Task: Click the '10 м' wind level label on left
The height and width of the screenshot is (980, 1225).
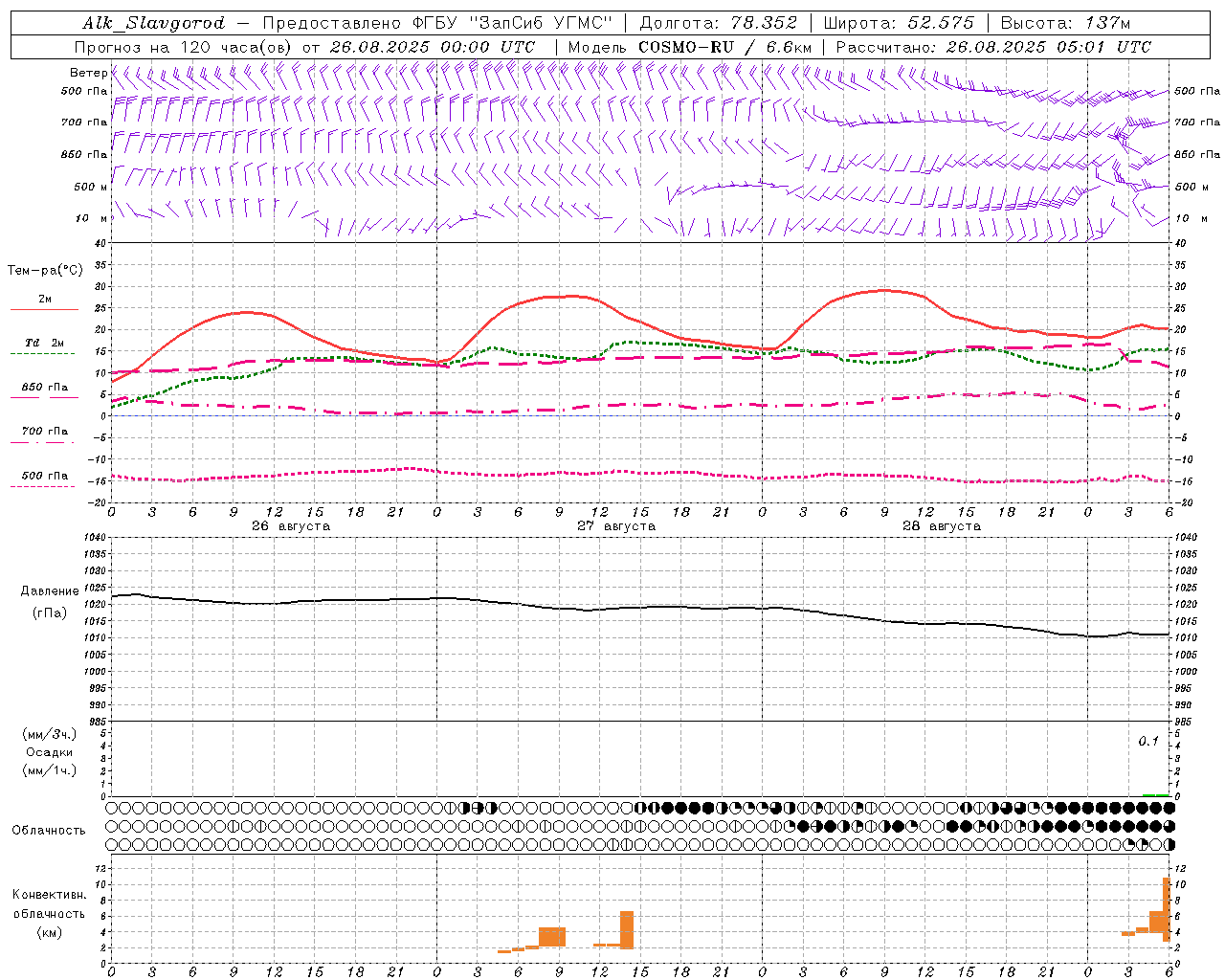Action: (x=91, y=218)
